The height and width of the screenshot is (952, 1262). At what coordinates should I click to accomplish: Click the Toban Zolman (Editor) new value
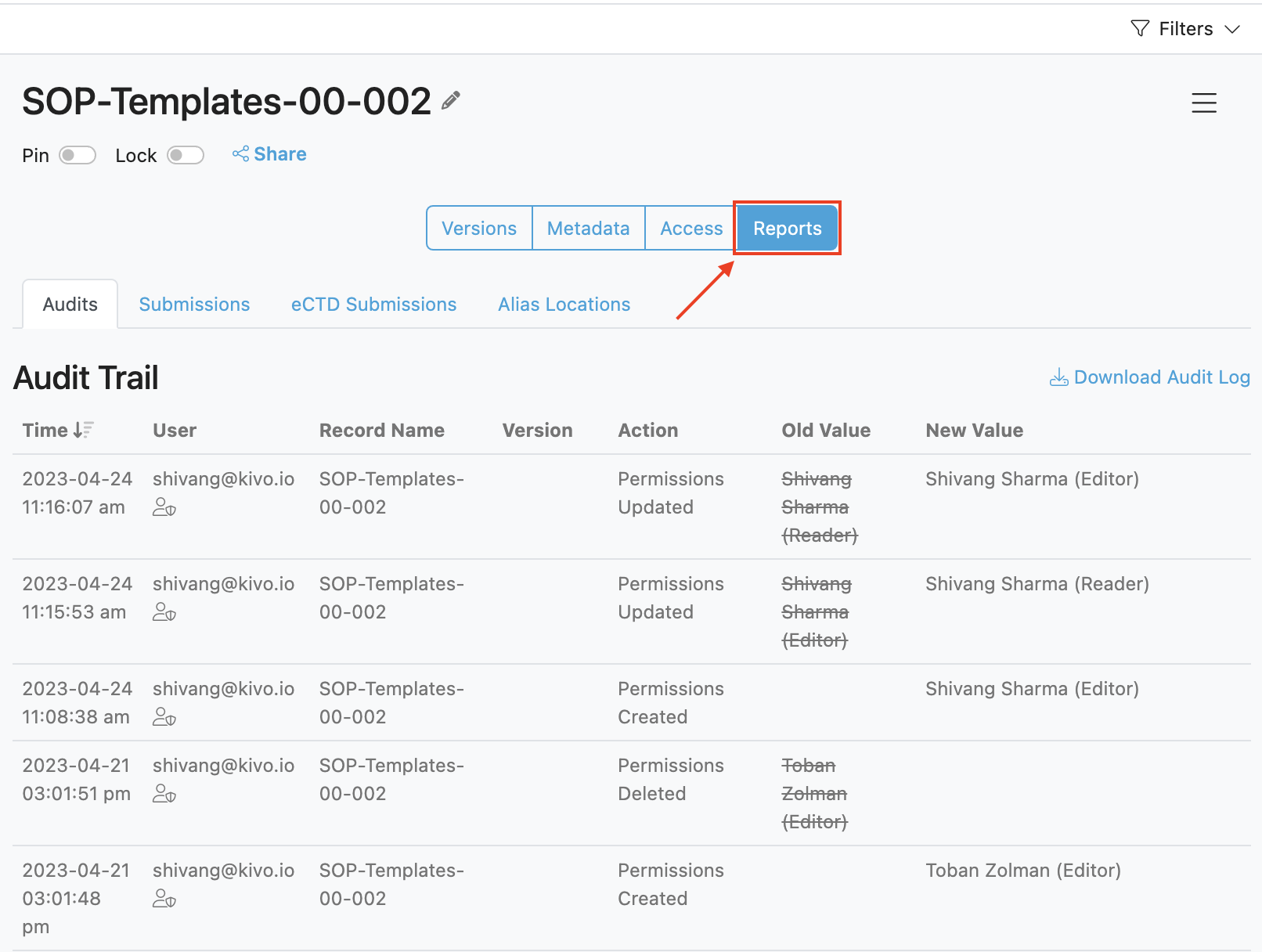coord(1023,870)
